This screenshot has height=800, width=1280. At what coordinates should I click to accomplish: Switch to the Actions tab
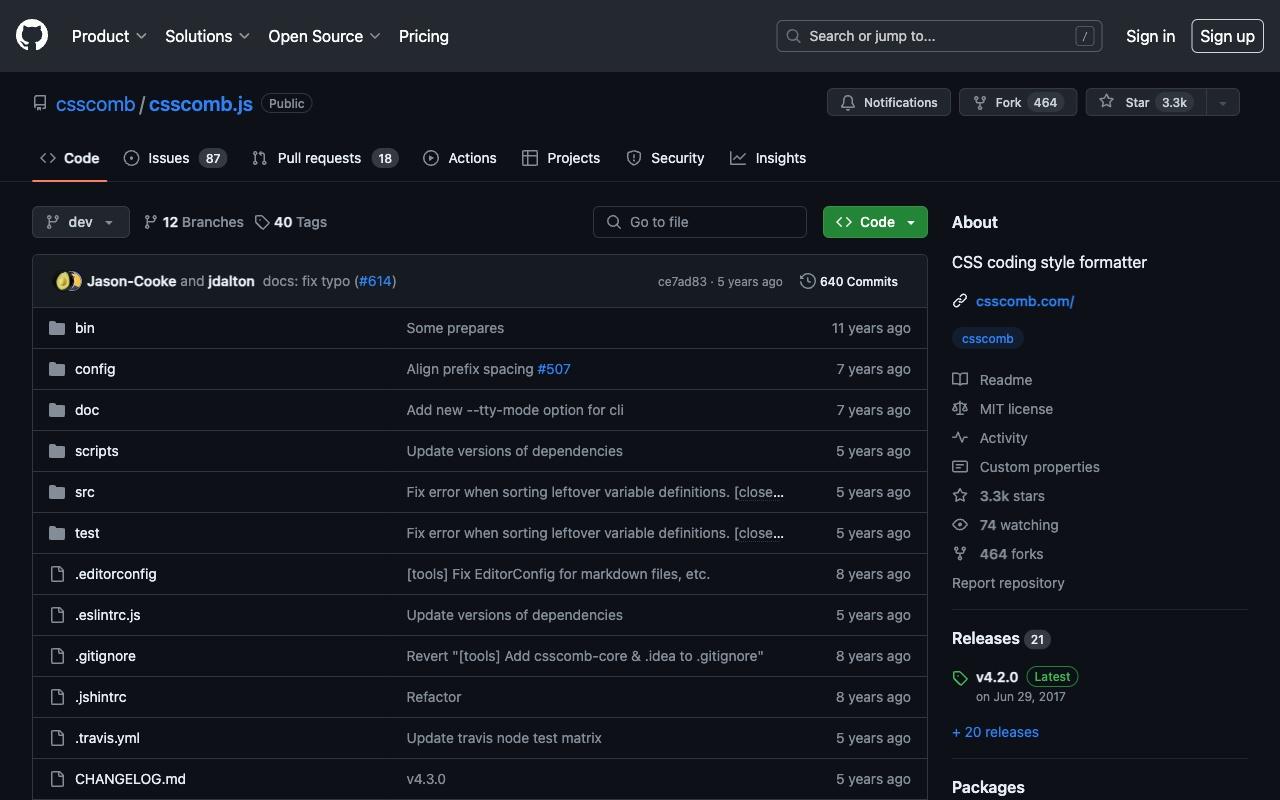click(460, 158)
